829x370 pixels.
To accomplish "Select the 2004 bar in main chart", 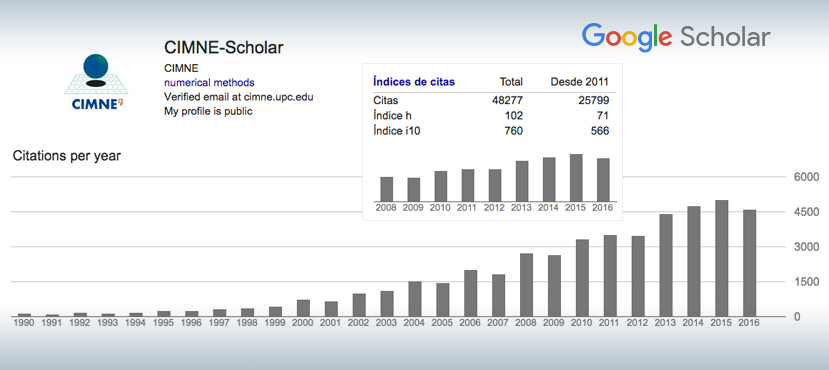I will [415, 299].
